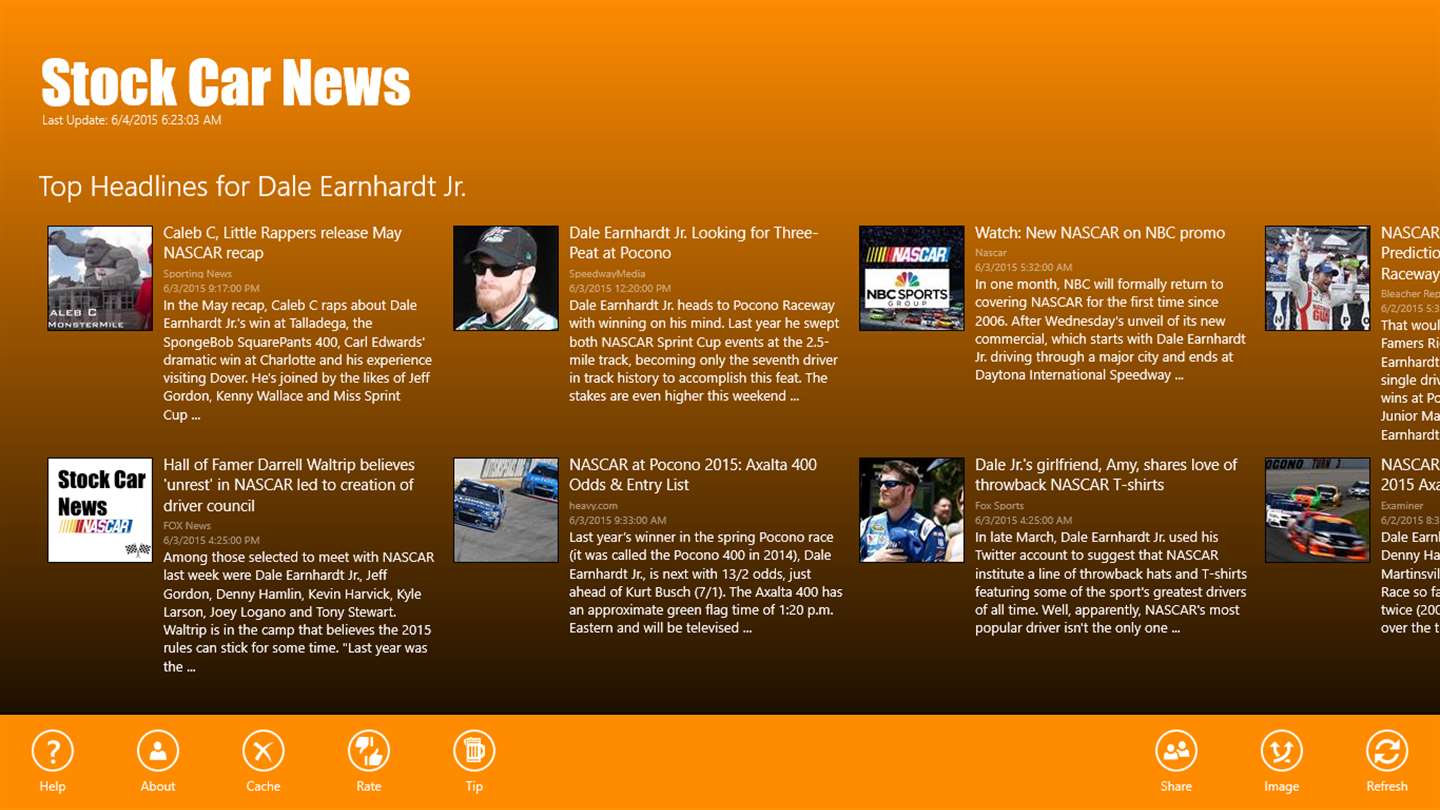Open headline 'Watch: New NASCAR on NBC promo'

click(1100, 233)
